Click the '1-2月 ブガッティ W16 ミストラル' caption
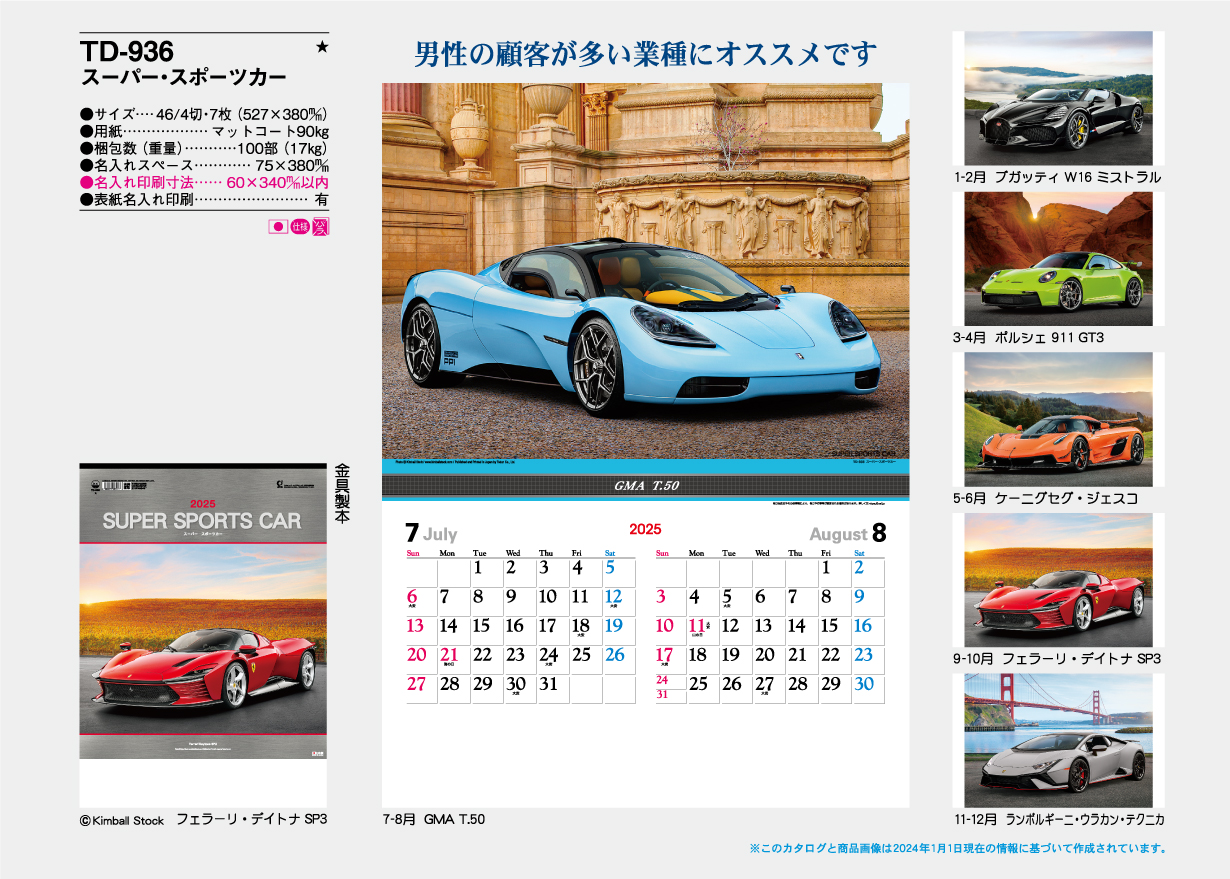This screenshot has height=879, width=1230. click(x=1057, y=178)
